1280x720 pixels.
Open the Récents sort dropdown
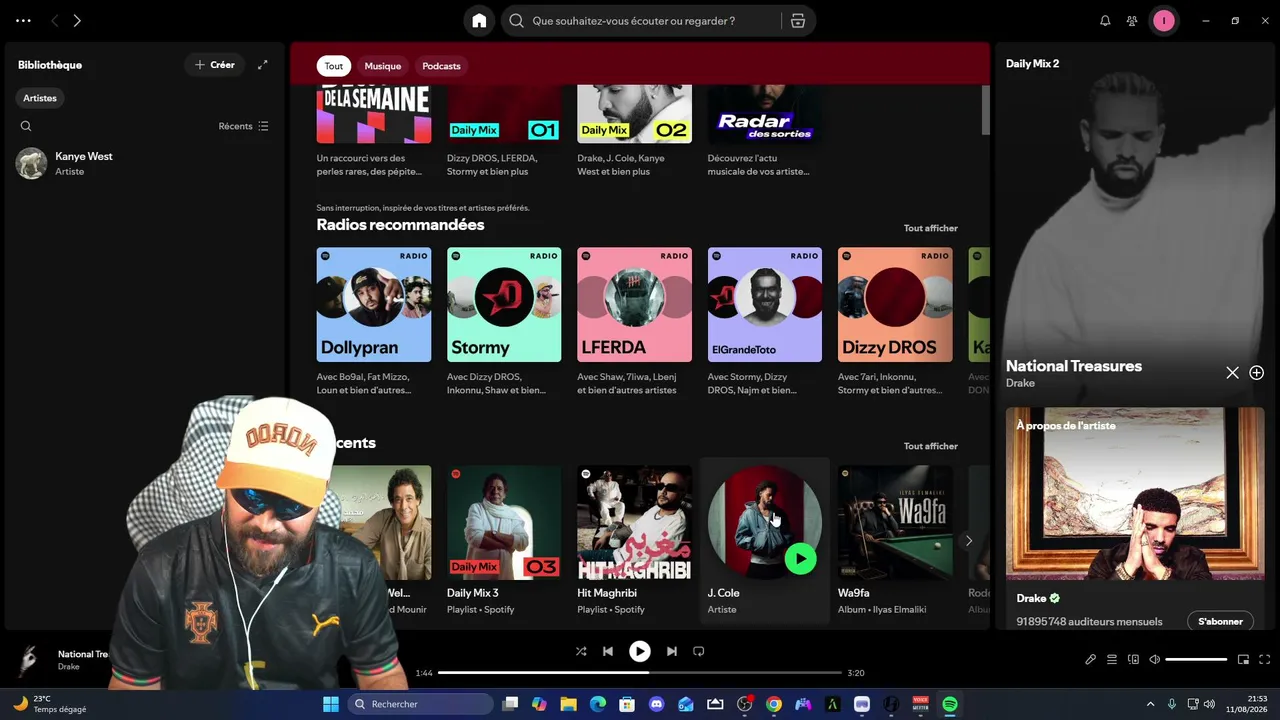coord(244,126)
